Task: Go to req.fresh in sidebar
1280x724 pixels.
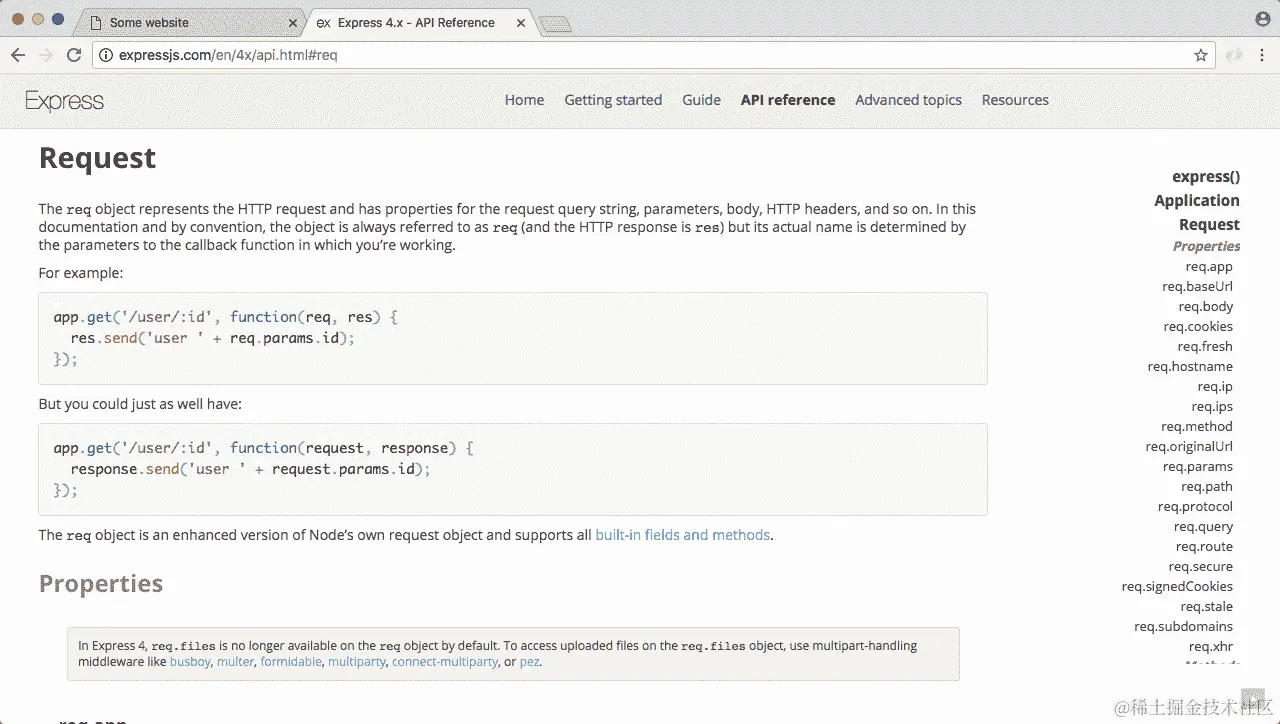Action: (x=1205, y=347)
